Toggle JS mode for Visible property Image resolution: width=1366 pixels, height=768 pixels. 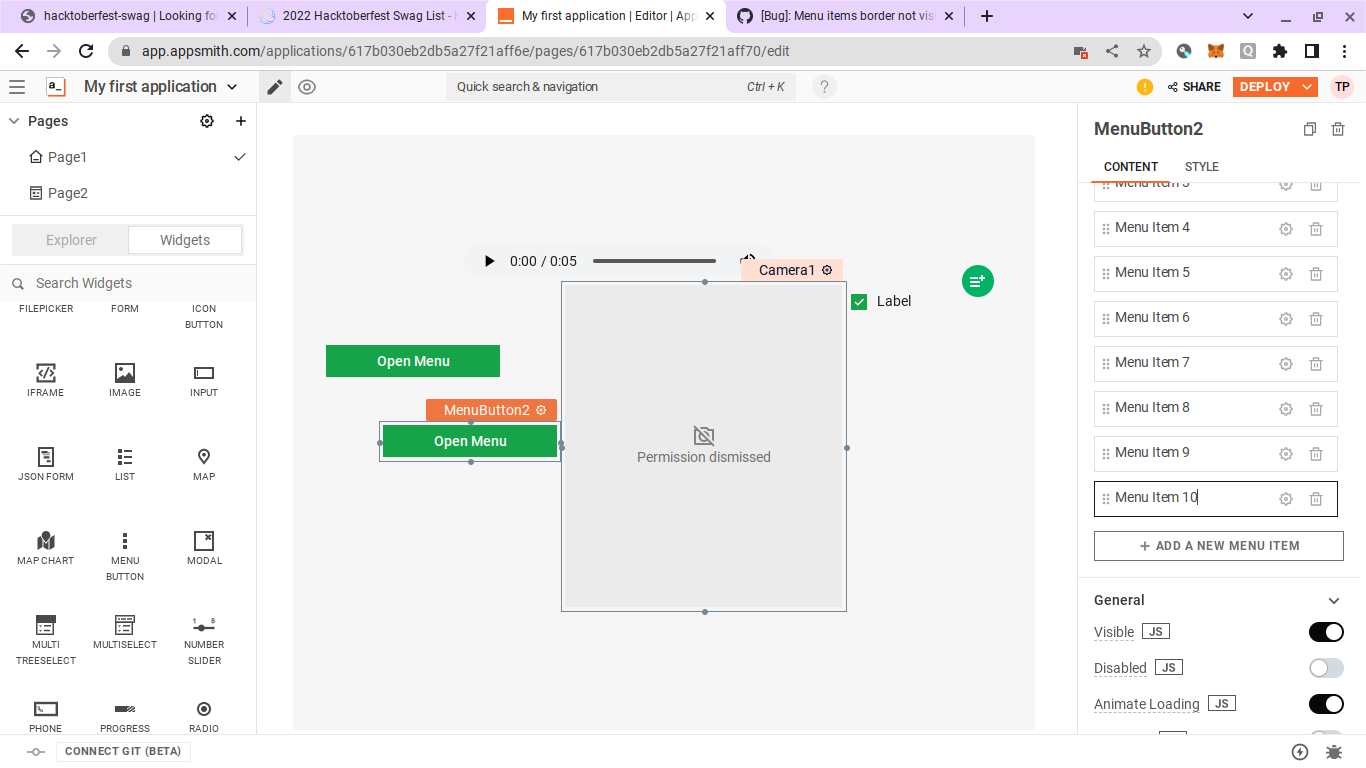click(x=1156, y=631)
